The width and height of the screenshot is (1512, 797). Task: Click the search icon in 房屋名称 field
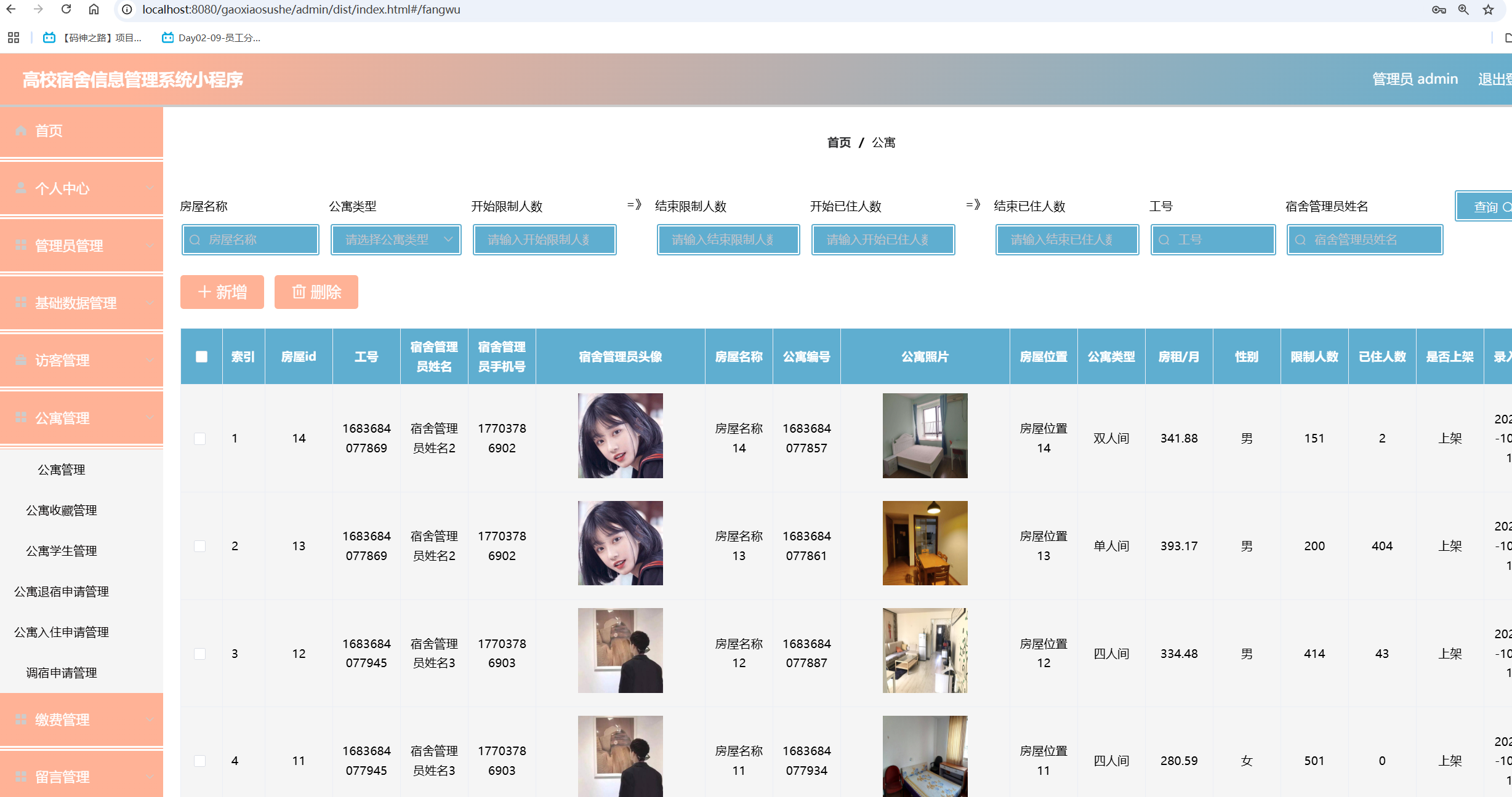(195, 240)
